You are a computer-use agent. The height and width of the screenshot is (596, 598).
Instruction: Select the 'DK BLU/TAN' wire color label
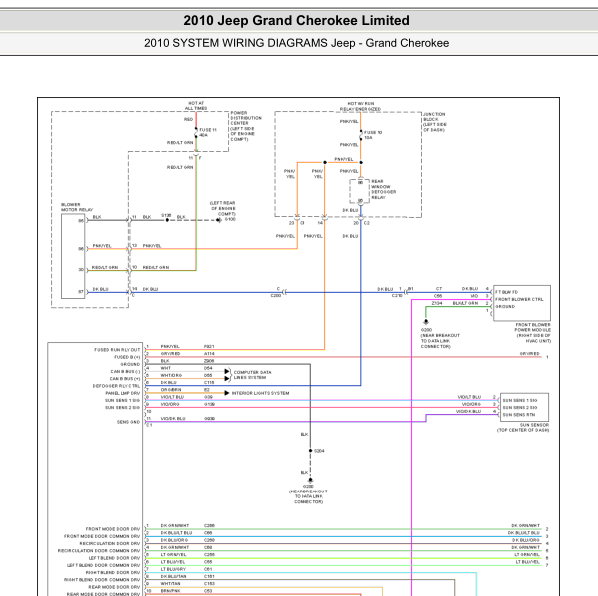pyautogui.click(x=174, y=576)
